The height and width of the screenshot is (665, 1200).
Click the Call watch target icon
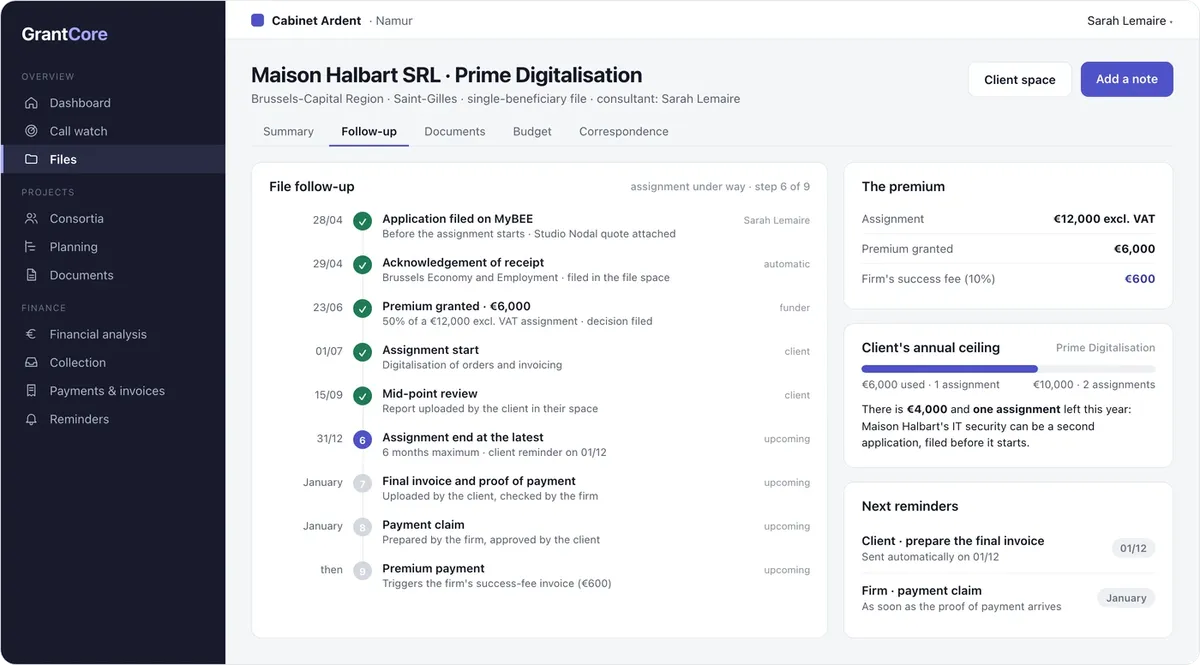coord(31,131)
